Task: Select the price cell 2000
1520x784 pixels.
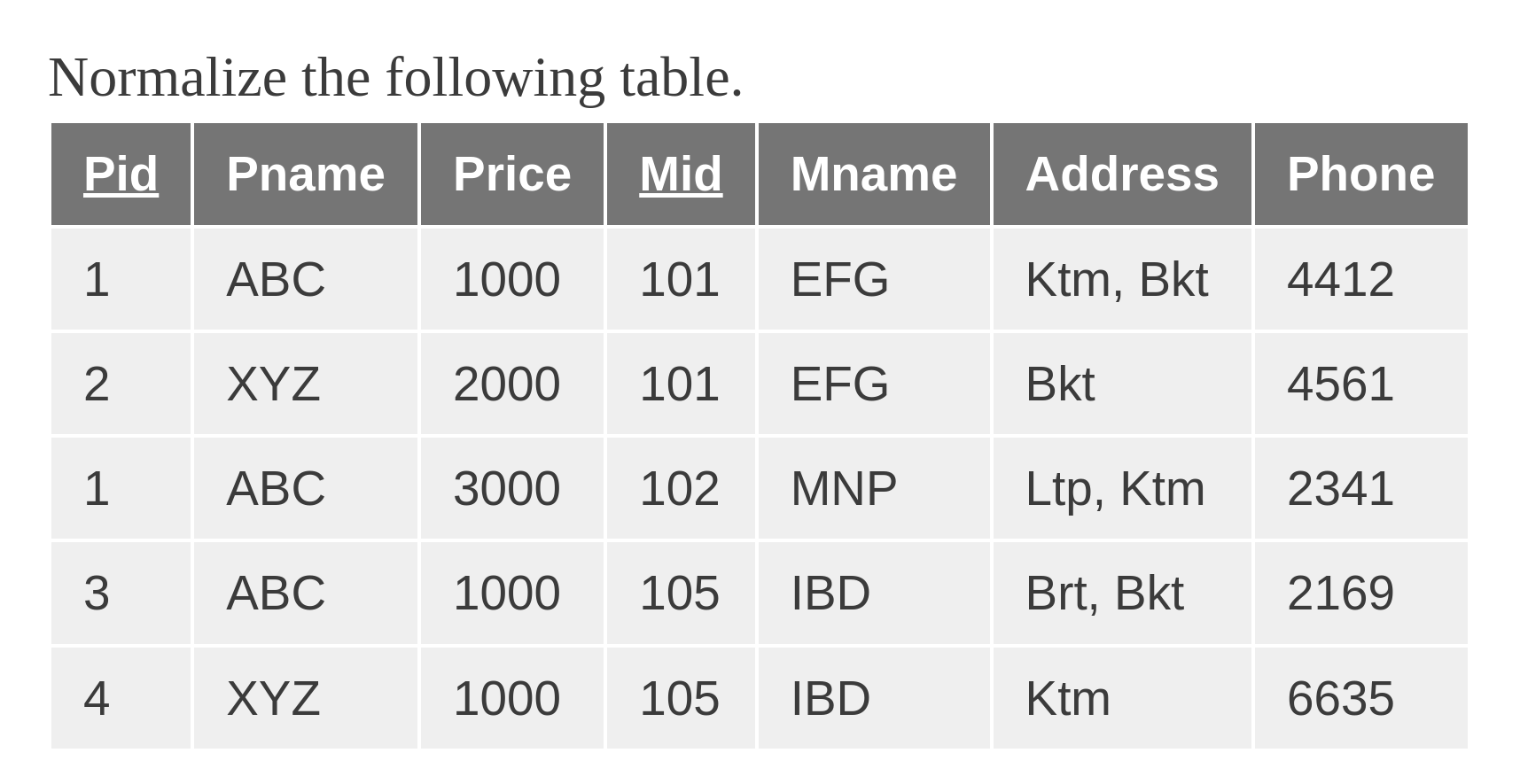Action: click(x=512, y=384)
